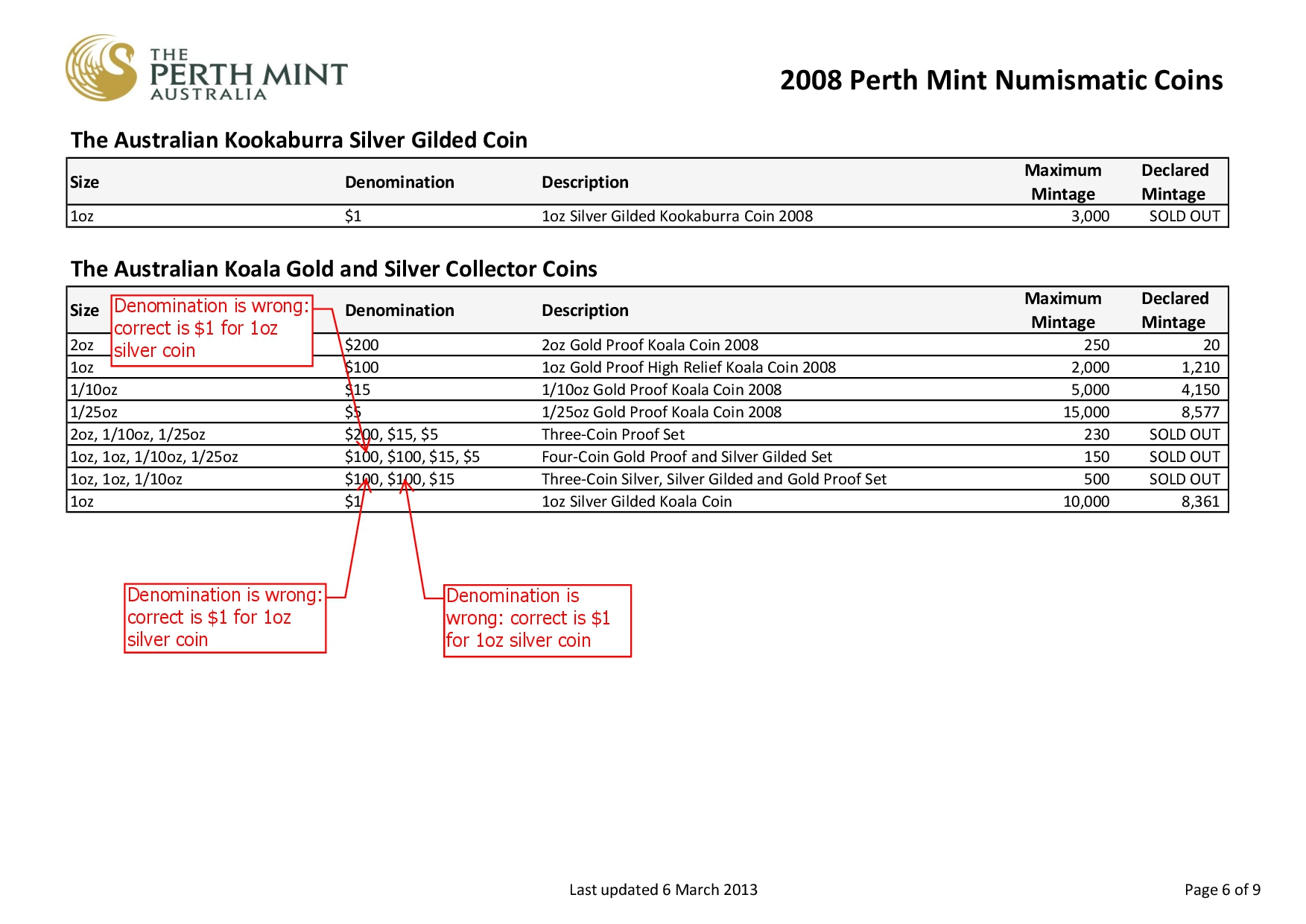Click the "Last updated 6 March 2013" footer
Screen dimensions: 1306x924
pyautogui.click(x=663, y=890)
